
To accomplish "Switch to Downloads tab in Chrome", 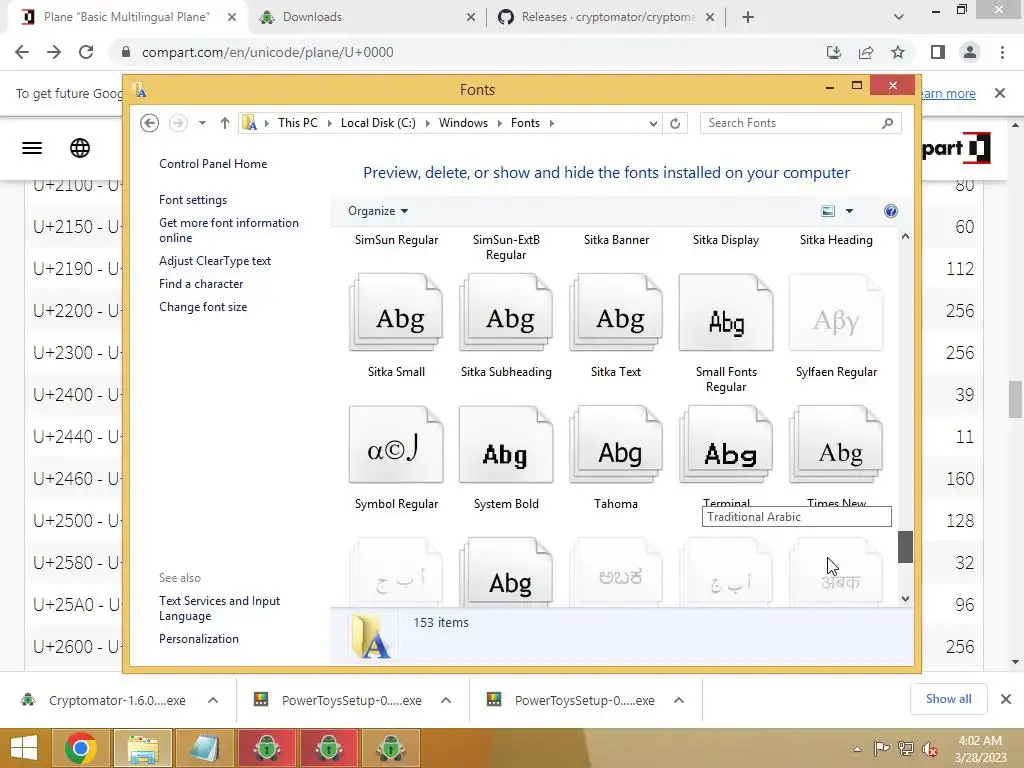I will click(x=366, y=17).
